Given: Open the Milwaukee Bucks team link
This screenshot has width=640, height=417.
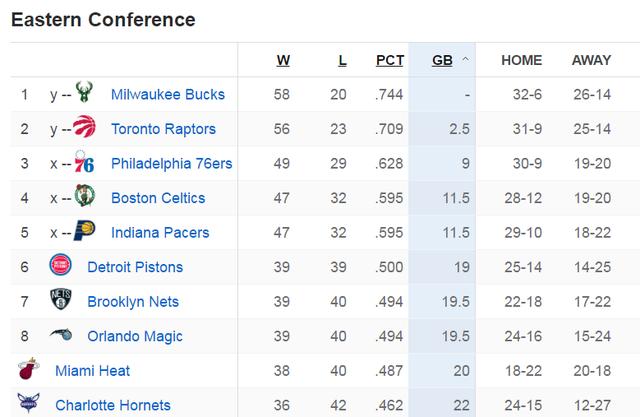Looking at the screenshot, I should click(168, 94).
